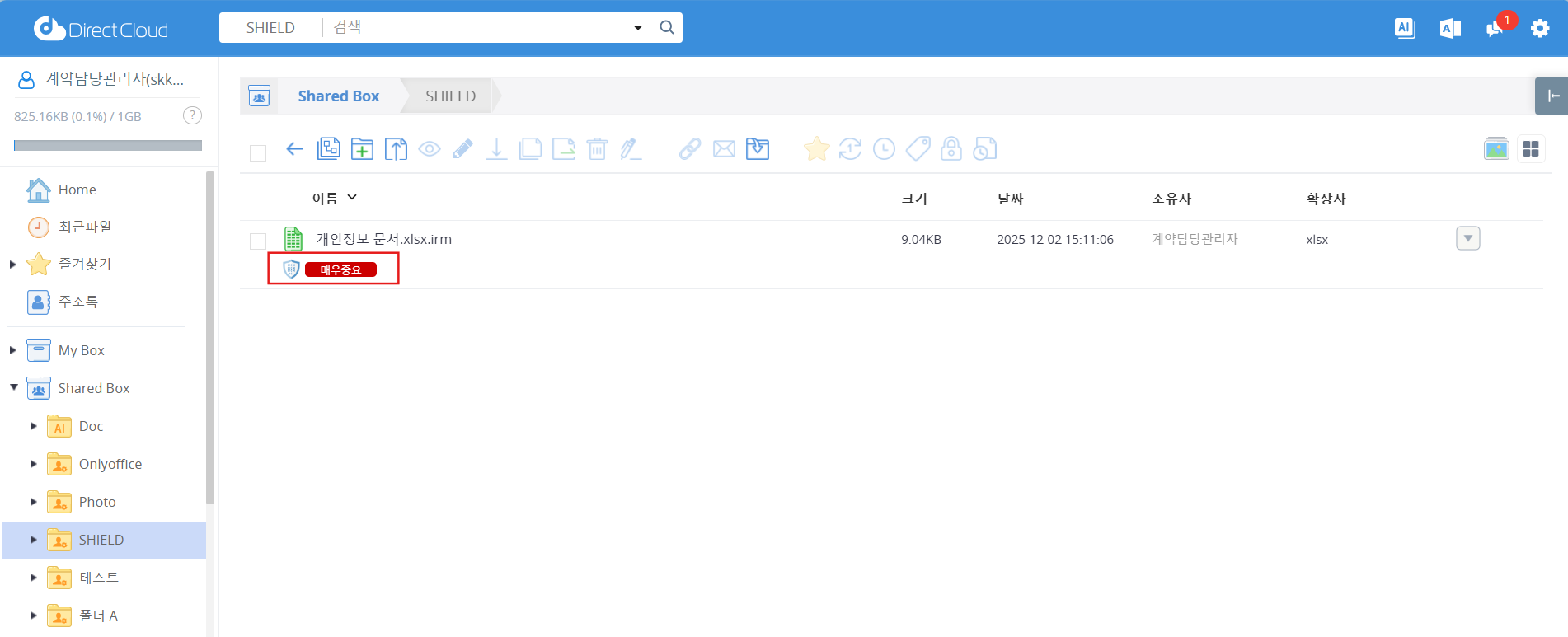Click the shared box breadcrumb root icon
Screen dimensions: 1568x637
point(259,96)
